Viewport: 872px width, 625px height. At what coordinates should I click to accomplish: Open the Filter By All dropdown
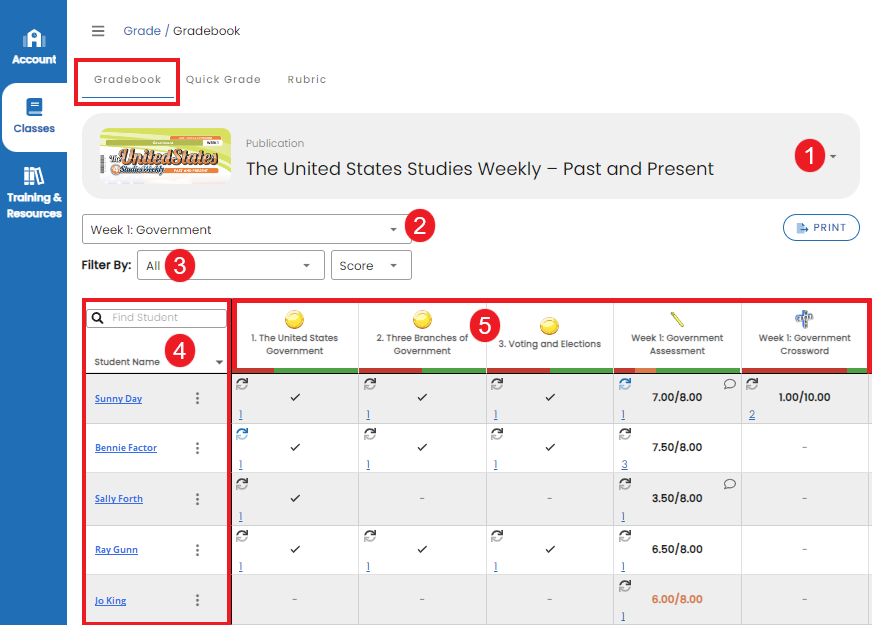pos(230,265)
